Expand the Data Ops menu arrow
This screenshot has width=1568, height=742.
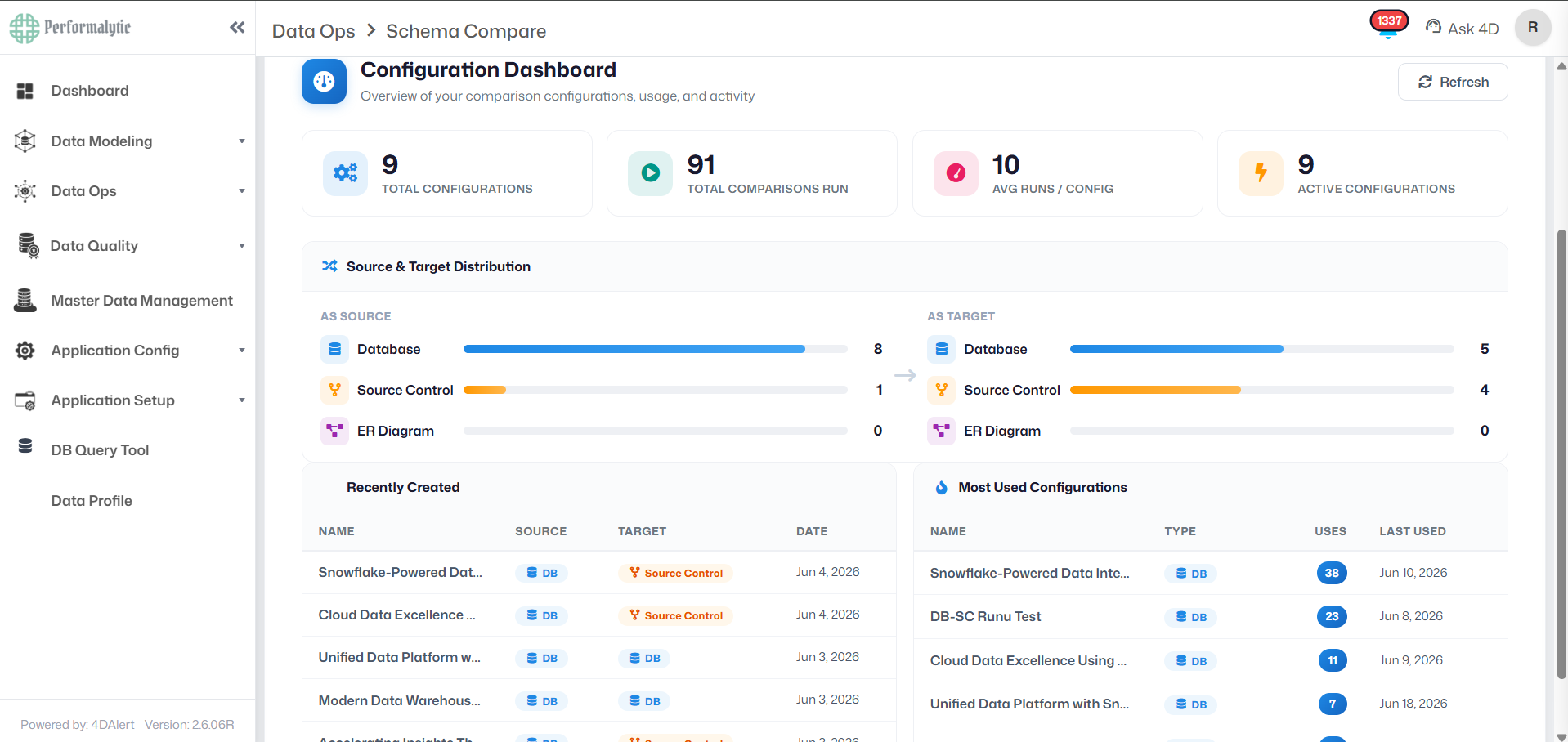pyautogui.click(x=242, y=191)
